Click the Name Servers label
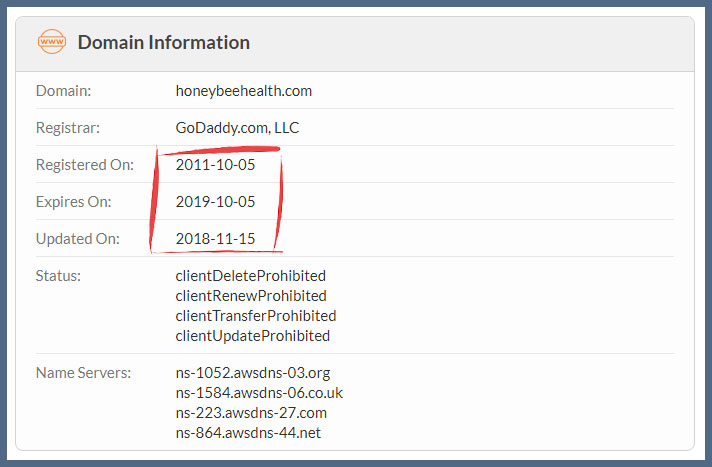Image resolution: width=712 pixels, height=467 pixels. pyautogui.click(x=83, y=373)
